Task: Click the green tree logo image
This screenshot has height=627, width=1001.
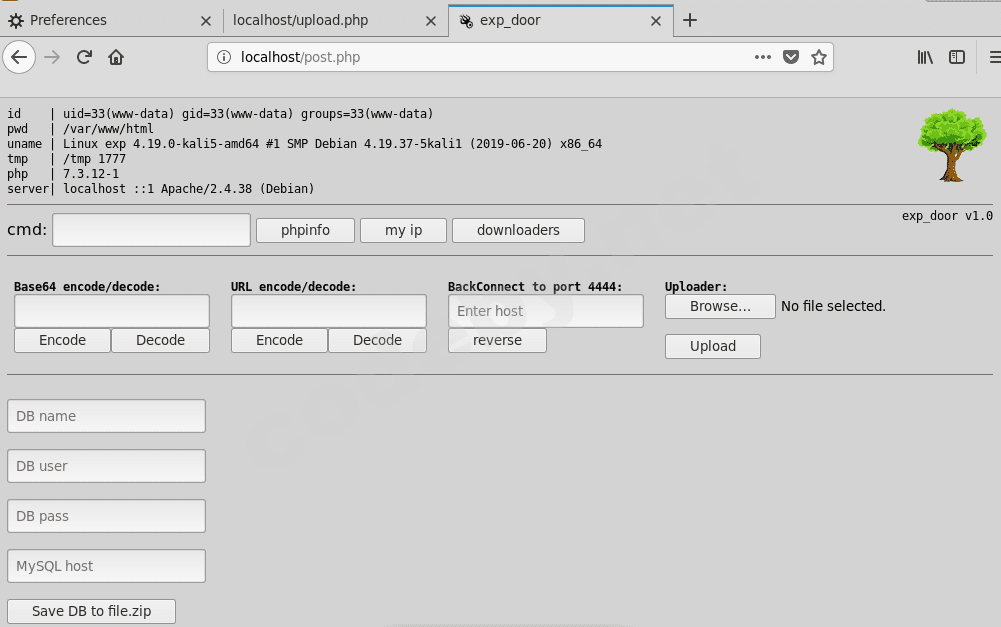Action: [x=952, y=146]
